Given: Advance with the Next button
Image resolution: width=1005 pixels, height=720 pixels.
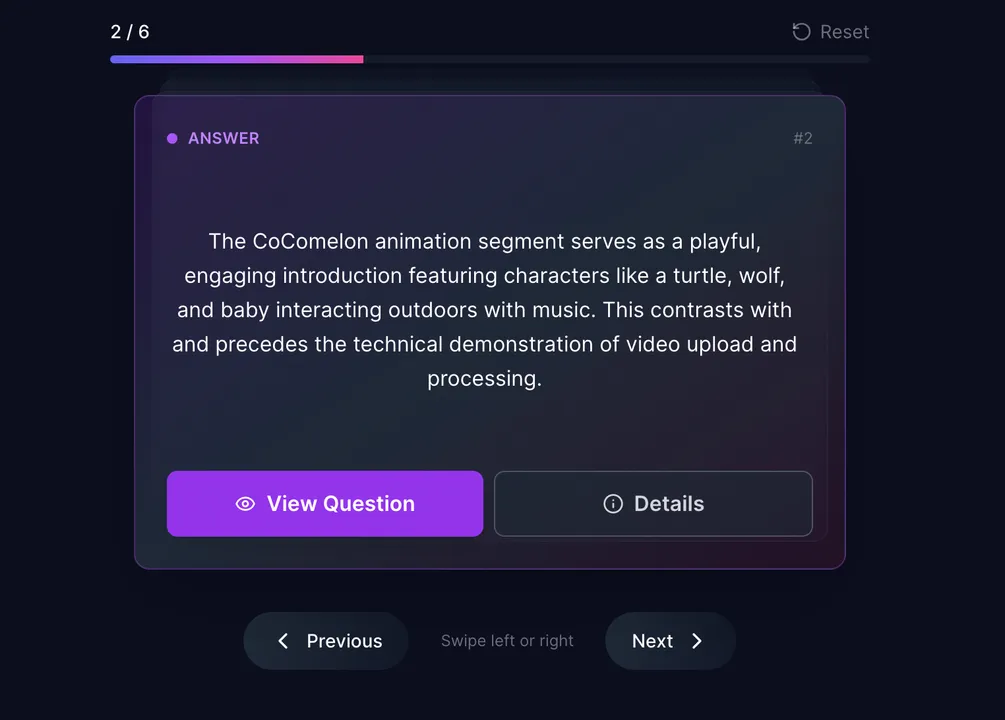Looking at the screenshot, I should [x=670, y=641].
